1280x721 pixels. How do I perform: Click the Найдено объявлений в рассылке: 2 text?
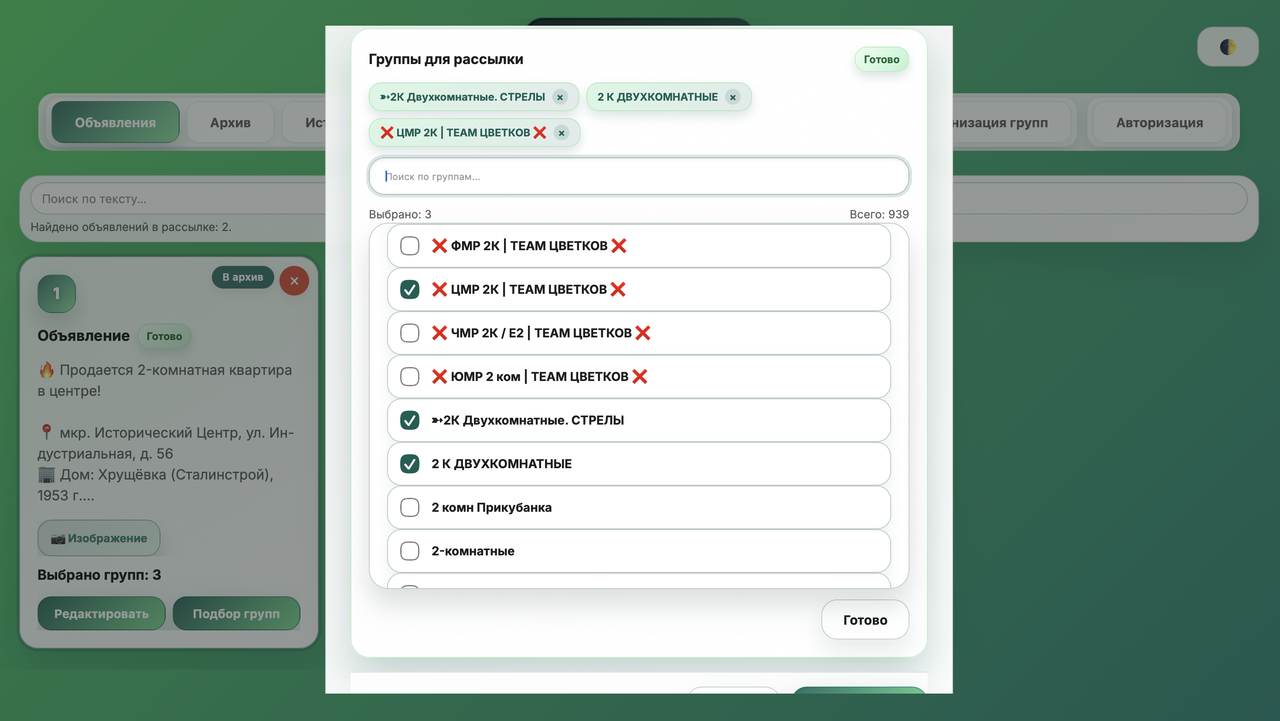click(x=131, y=227)
